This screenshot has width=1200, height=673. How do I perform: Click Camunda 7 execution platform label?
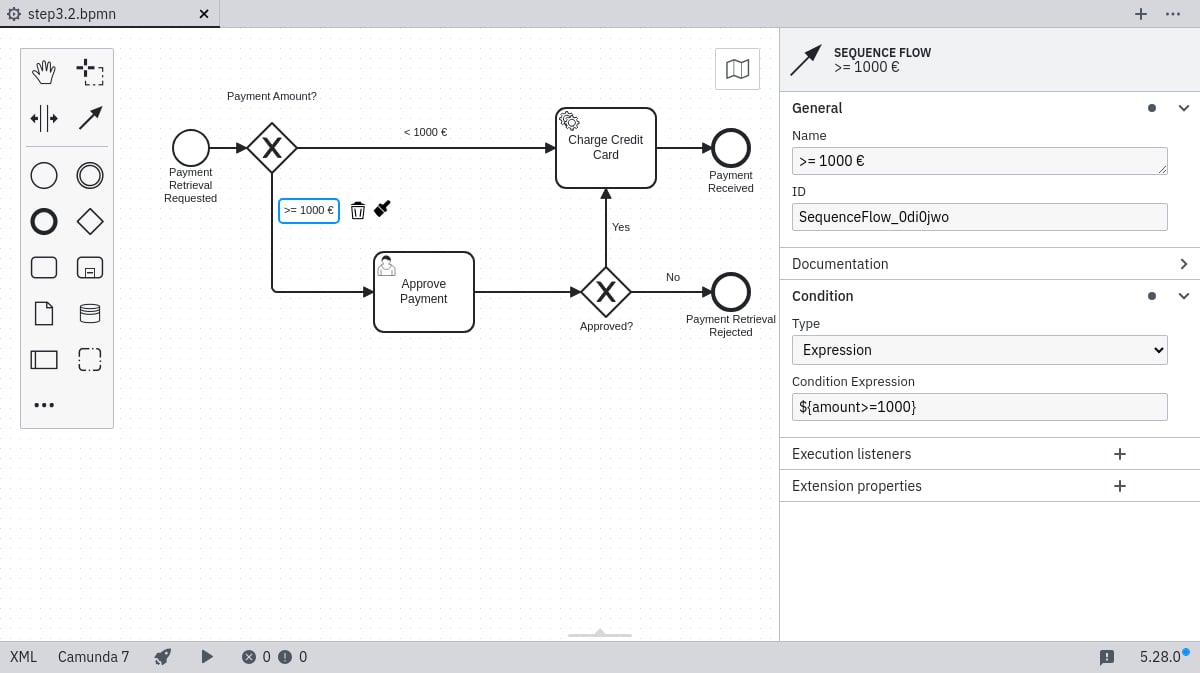point(94,657)
